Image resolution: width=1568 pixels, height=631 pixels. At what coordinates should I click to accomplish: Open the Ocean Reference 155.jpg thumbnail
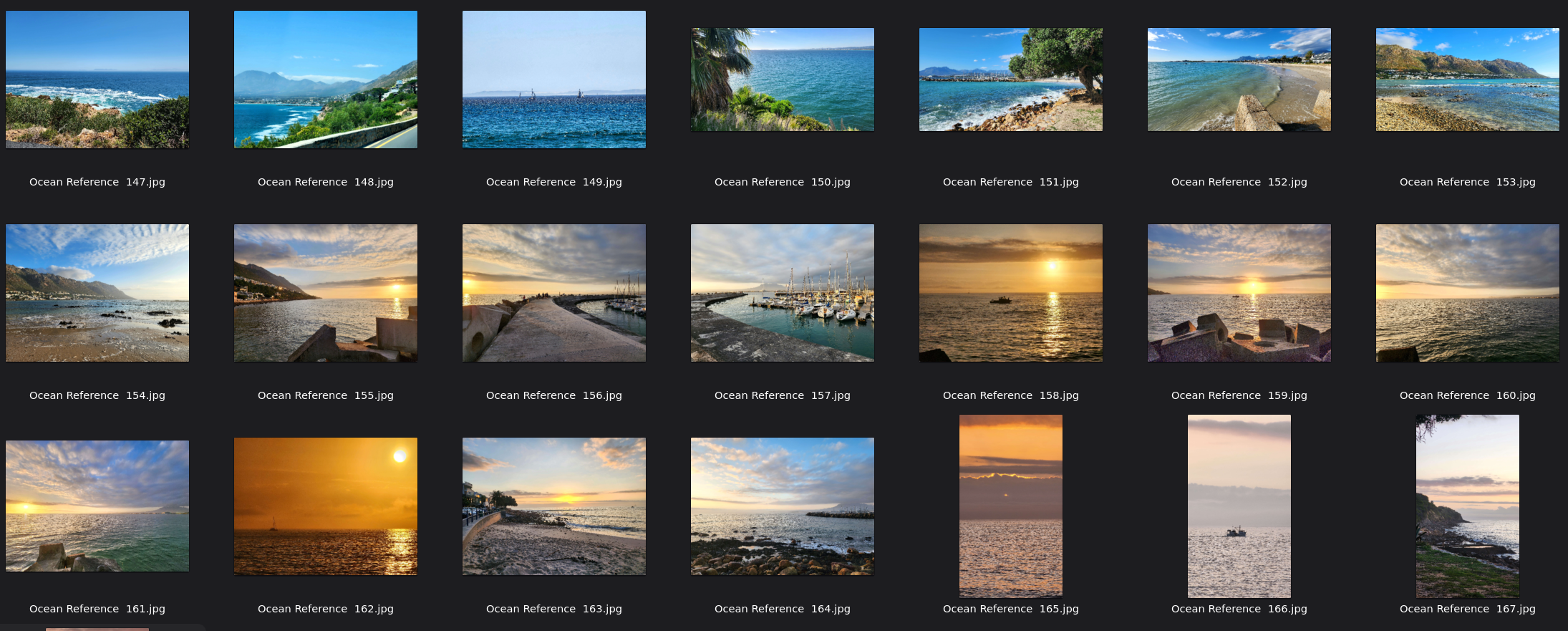(326, 293)
